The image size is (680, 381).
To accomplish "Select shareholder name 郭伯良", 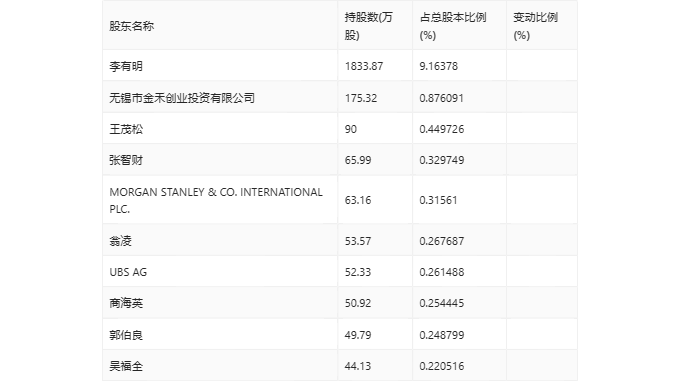I will [x=126, y=335].
